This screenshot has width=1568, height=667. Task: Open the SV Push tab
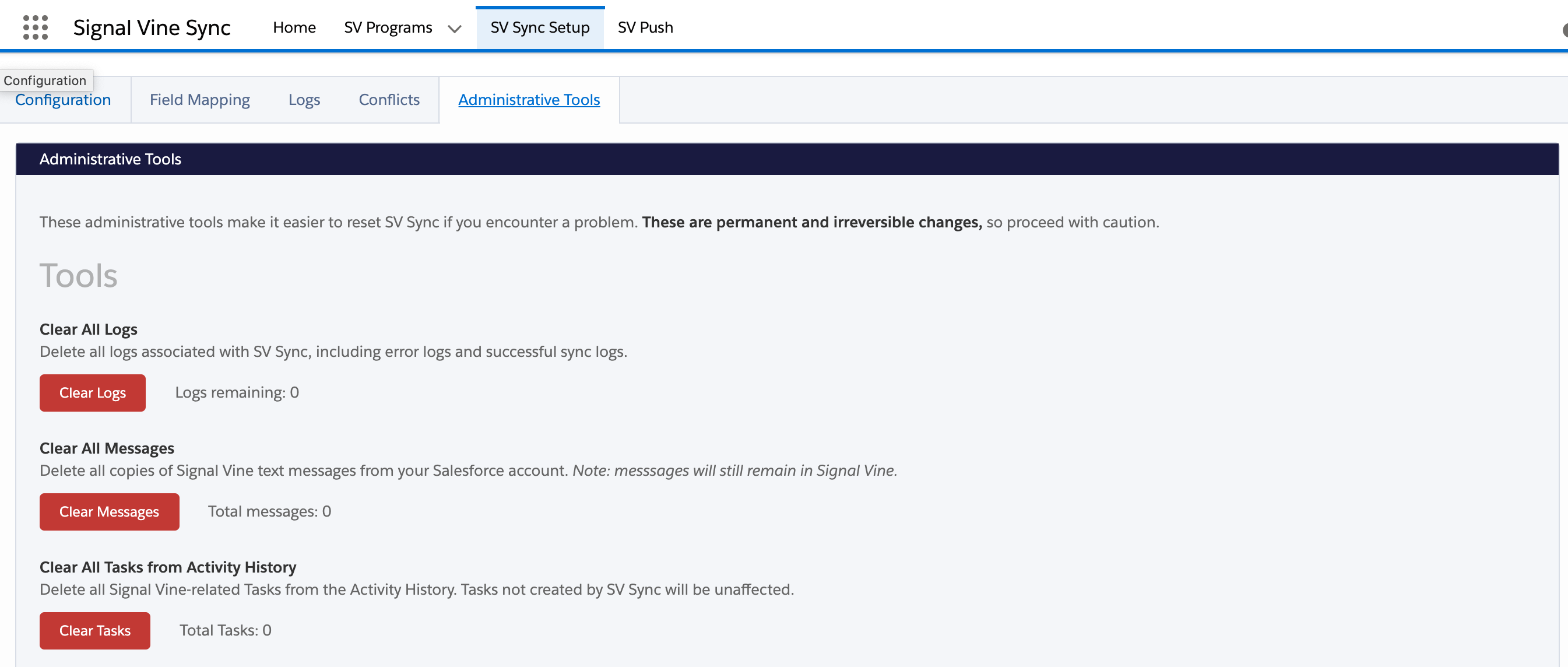pos(645,27)
